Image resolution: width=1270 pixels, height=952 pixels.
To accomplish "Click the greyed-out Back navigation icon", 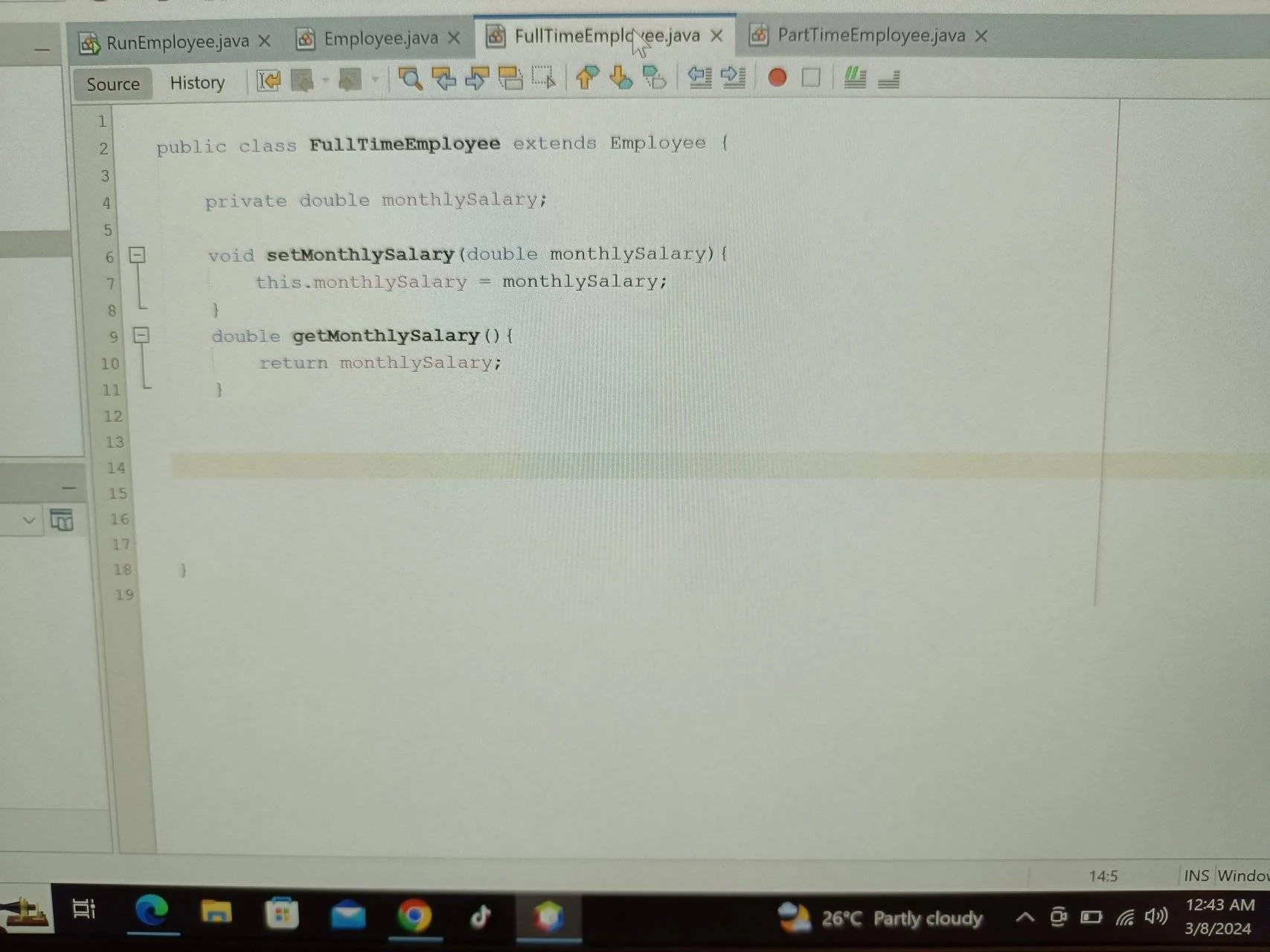I will pyautogui.click(x=302, y=80).
